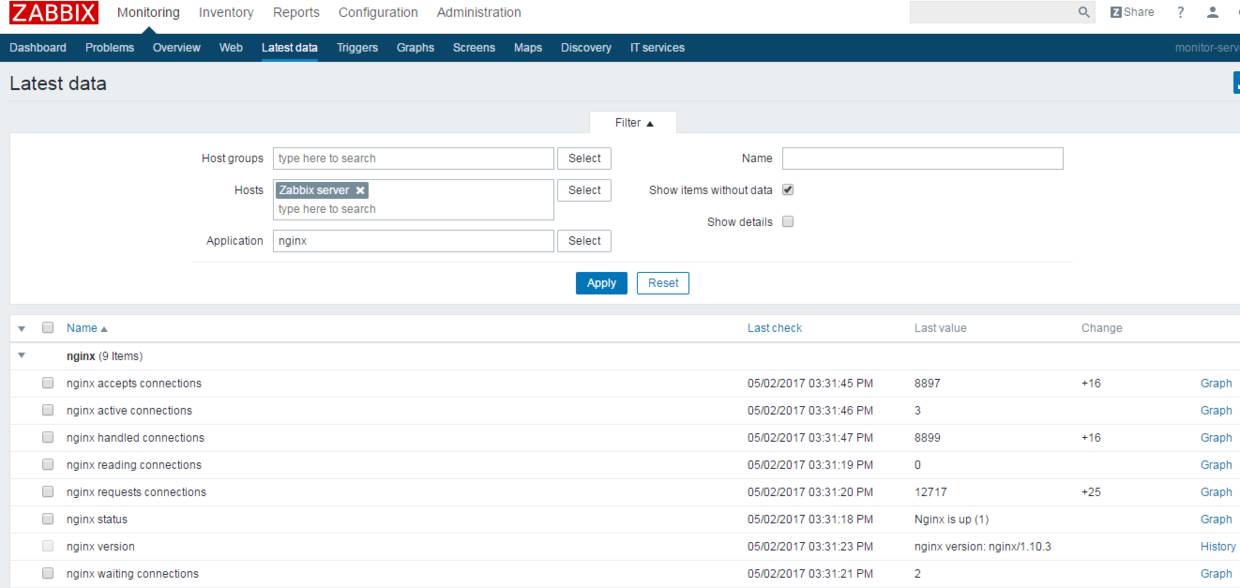Open the help question mark icon
Viewport: 1240px width, 588px height.
1181,13
